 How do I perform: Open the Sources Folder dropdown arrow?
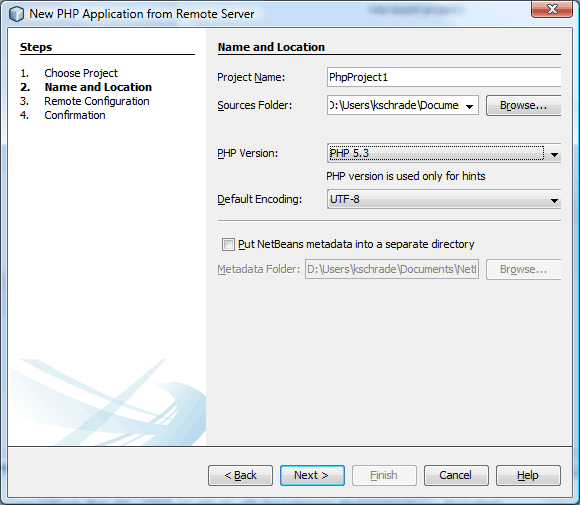pos(469,107)
